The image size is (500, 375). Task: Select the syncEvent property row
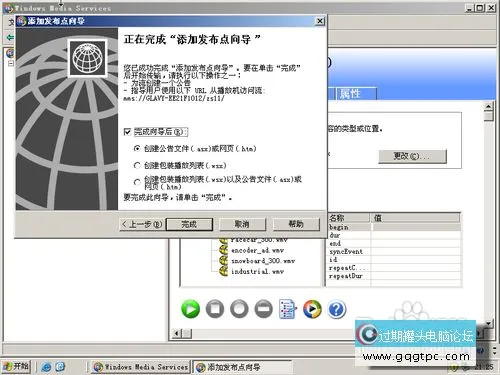[394, 252]
